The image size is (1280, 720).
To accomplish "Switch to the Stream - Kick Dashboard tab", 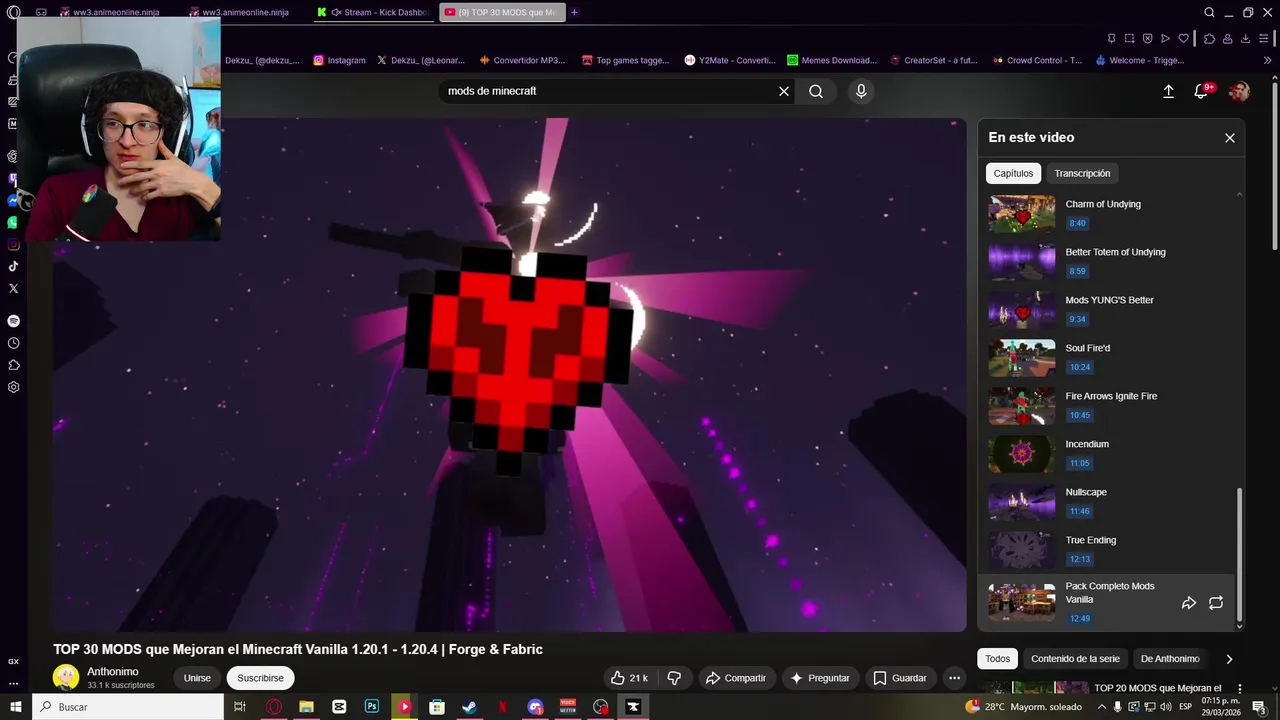I will [373, 12].
